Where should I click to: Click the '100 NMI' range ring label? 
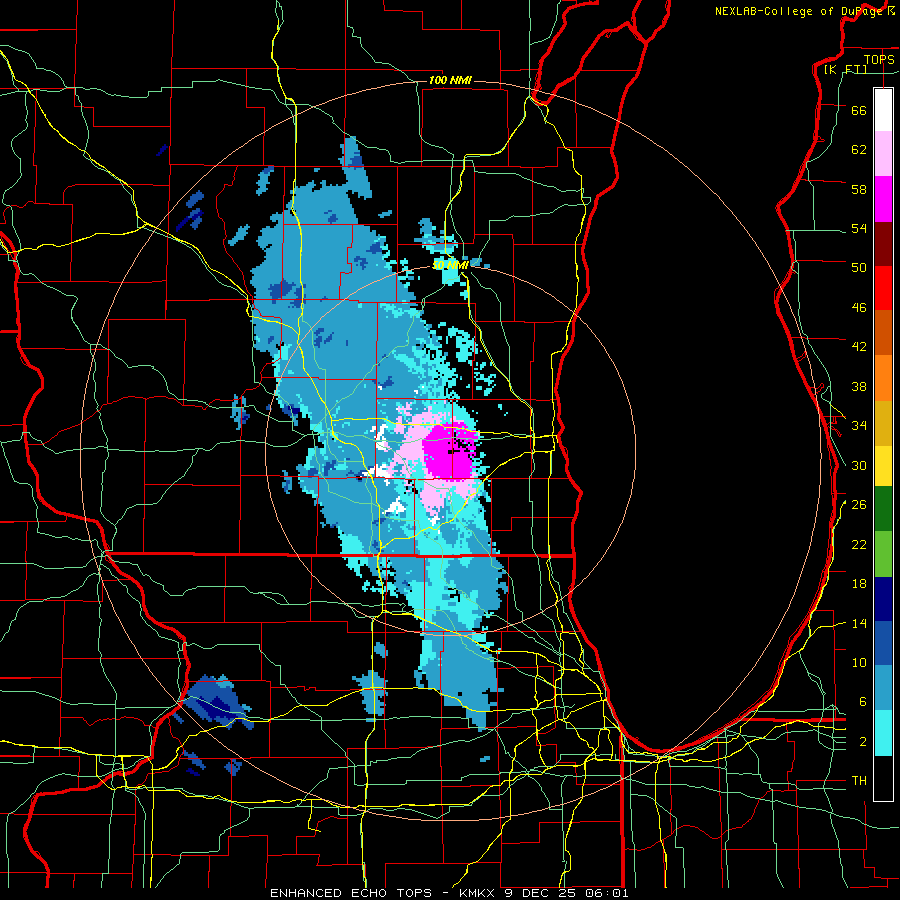[x=450, y=80]
